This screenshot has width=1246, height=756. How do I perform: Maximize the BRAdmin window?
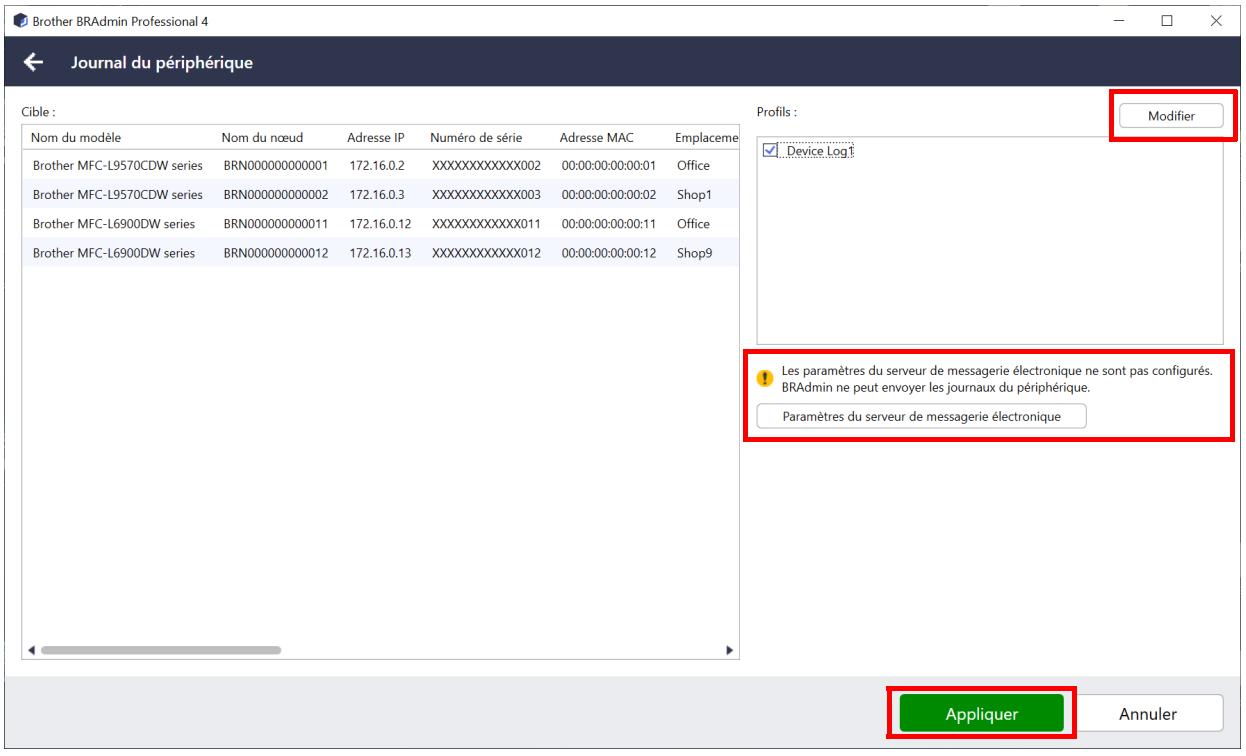click(x=1167, y=20)
